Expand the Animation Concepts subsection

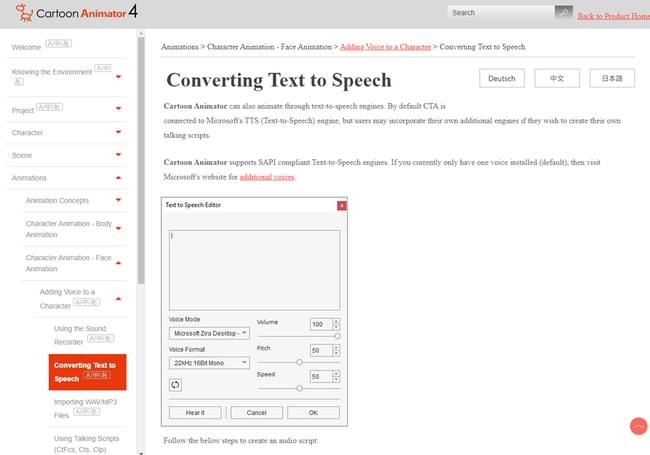tap(118, 200)
